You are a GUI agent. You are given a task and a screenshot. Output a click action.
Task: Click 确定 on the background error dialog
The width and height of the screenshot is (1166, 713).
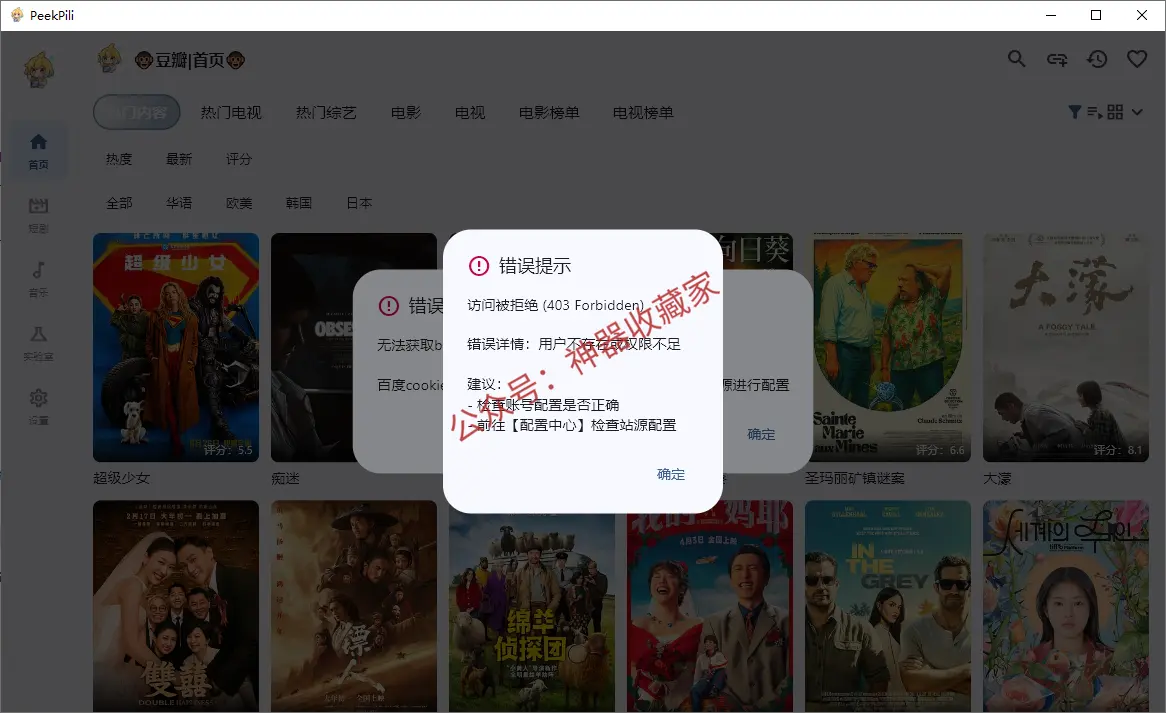tap(761, 434)
